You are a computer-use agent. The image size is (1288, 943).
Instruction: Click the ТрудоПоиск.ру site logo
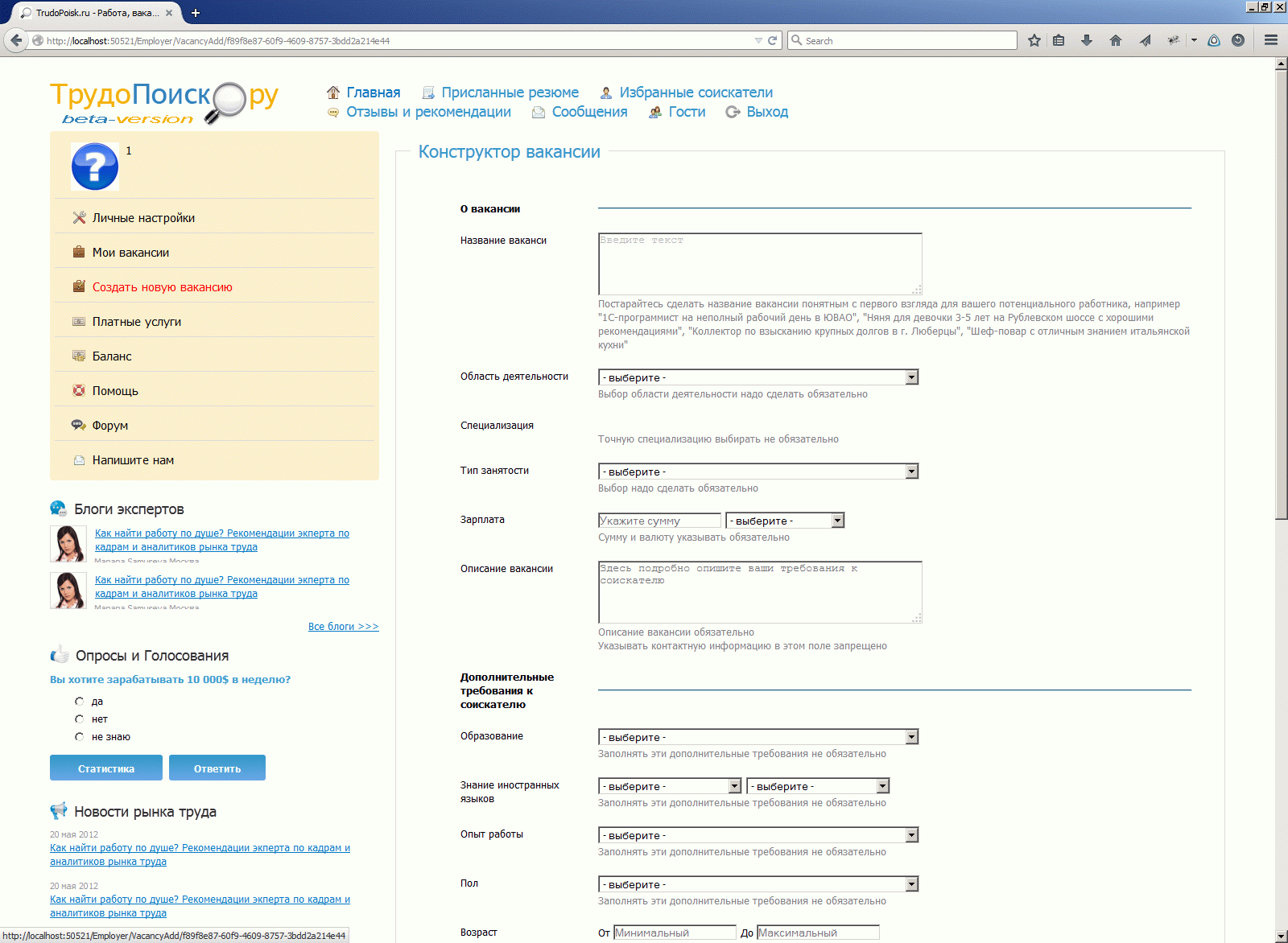164,103
